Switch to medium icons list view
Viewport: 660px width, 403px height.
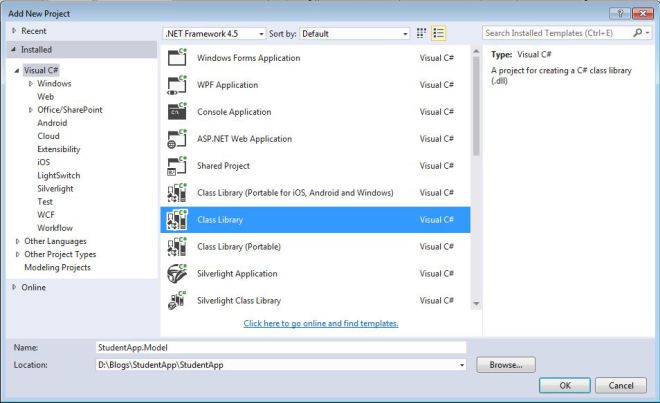[438, 33]
